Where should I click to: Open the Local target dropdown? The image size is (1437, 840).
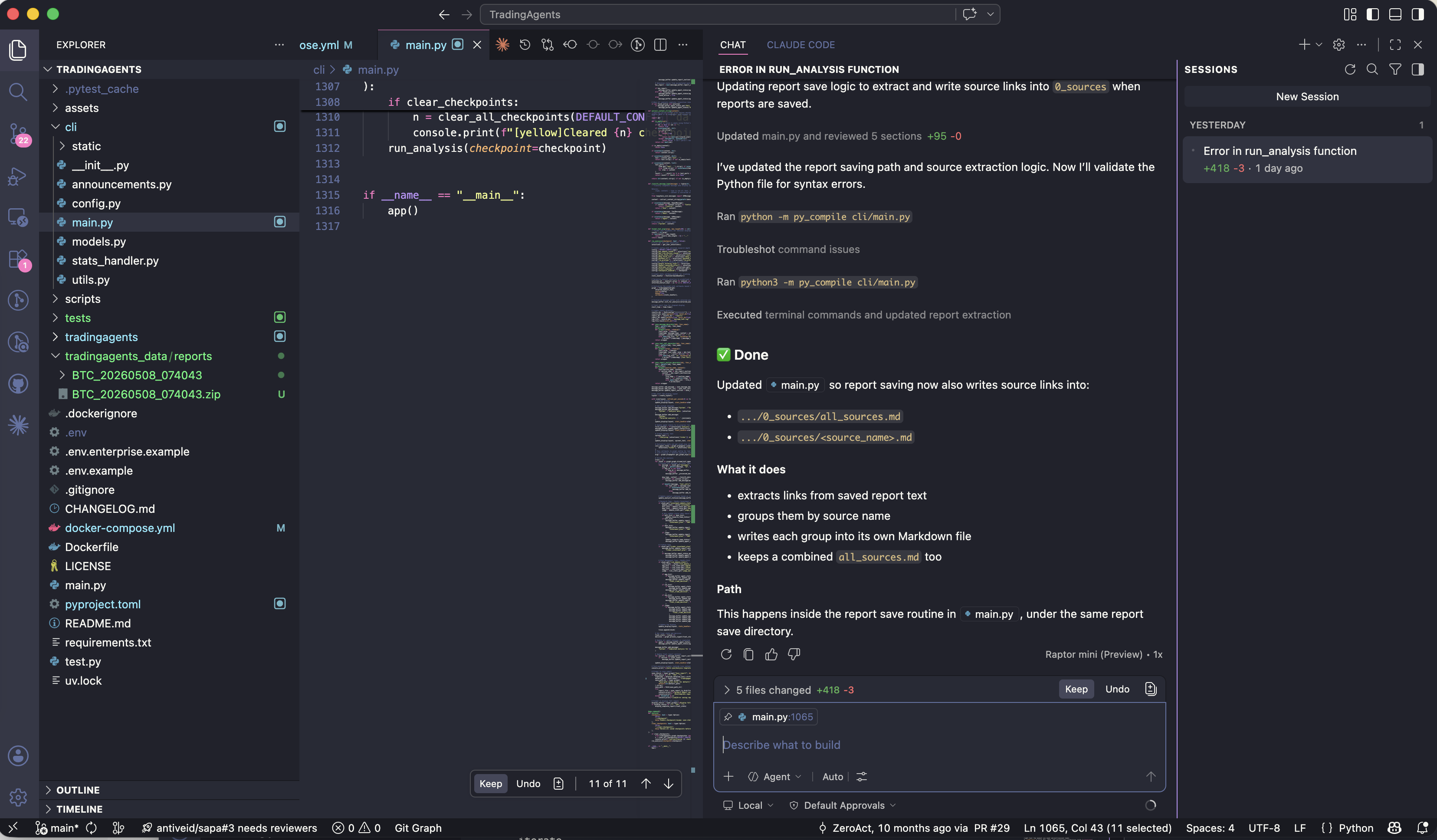[748, 805]
